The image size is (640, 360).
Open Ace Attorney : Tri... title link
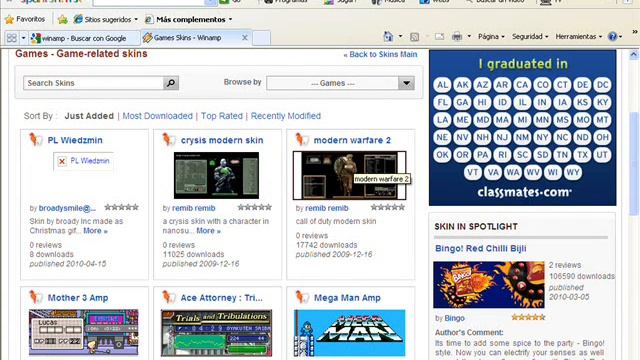coord(222,298)
